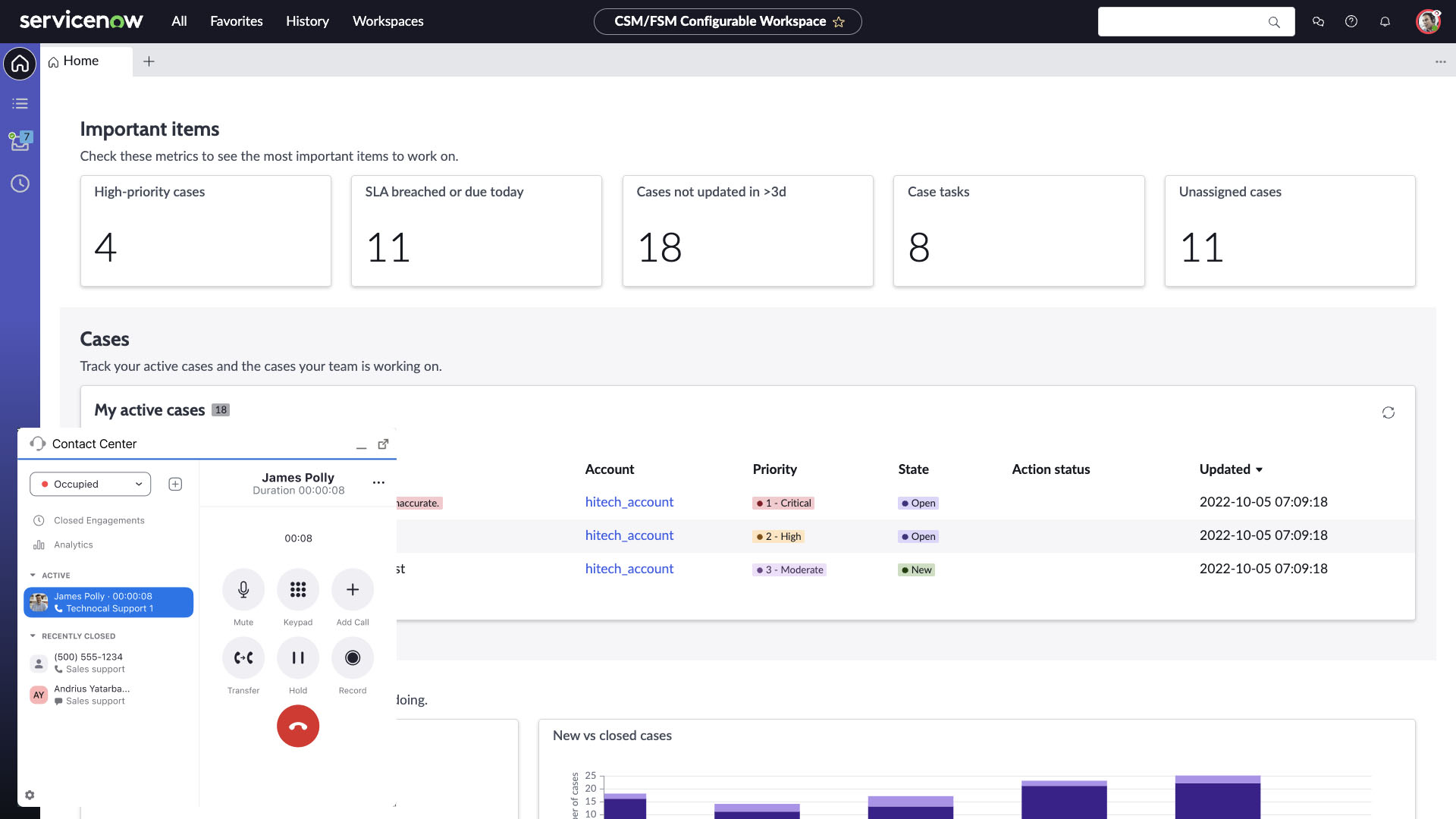The height and width of the screenshot is (819, 1456).
Task: Open the schedule clock sidebar icon
Action: click(20, 184)
